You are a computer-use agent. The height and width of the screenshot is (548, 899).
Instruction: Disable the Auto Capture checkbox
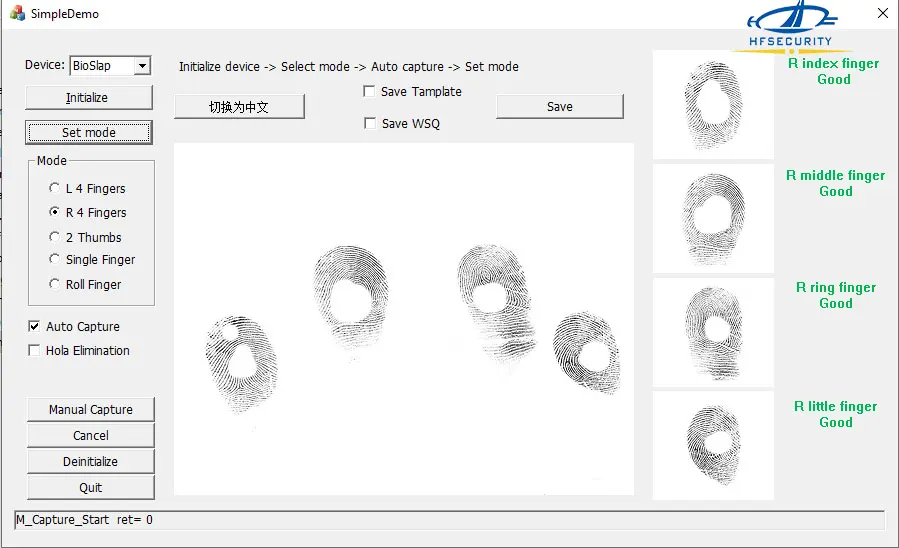35,327
